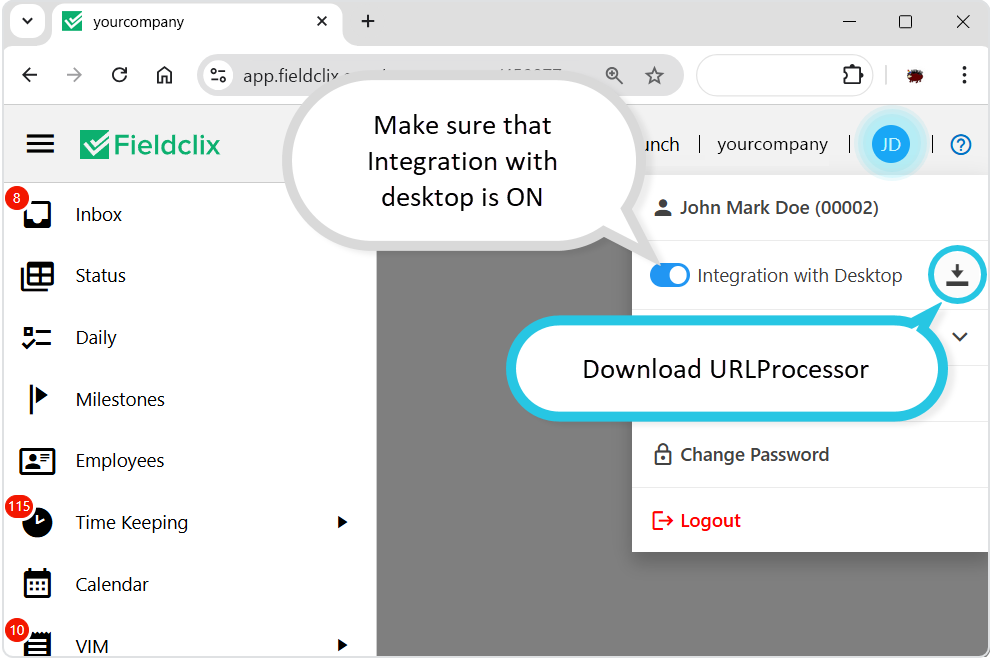Download URLProcessor using the download icon
Image resolution: width=990 pixels, height=658 pixels.
pos(957,275)
